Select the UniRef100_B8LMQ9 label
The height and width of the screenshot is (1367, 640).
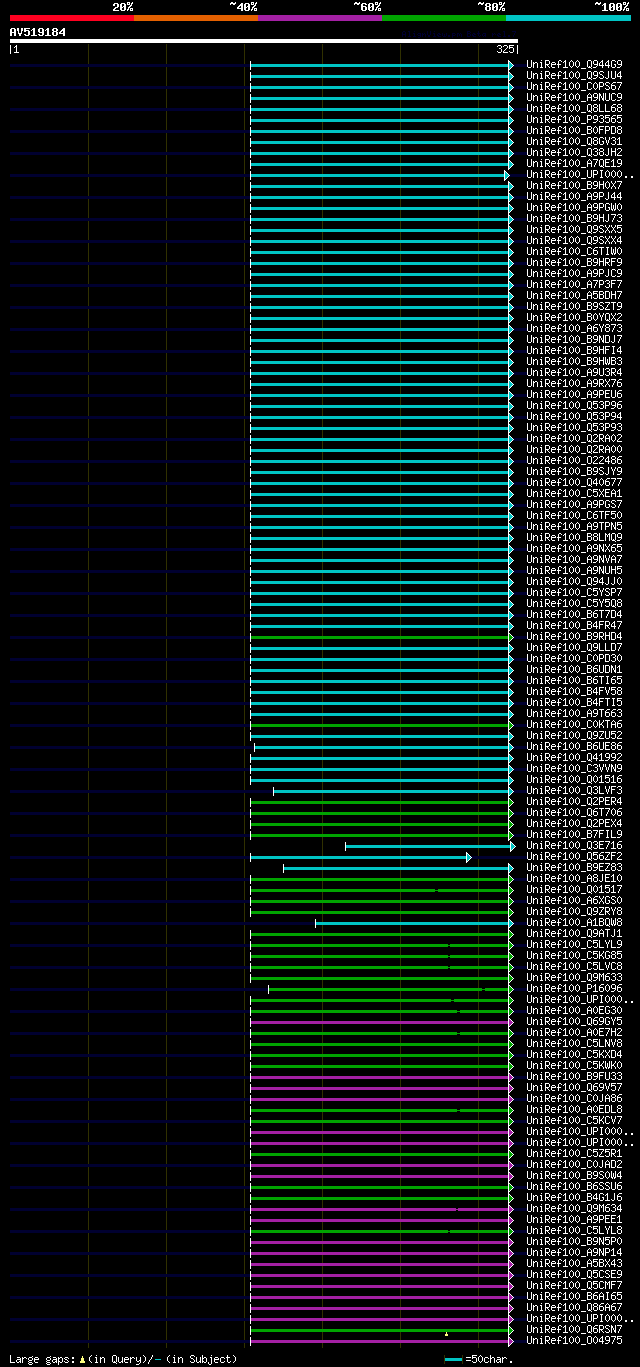pyautogui.click(x=574, y=537)
